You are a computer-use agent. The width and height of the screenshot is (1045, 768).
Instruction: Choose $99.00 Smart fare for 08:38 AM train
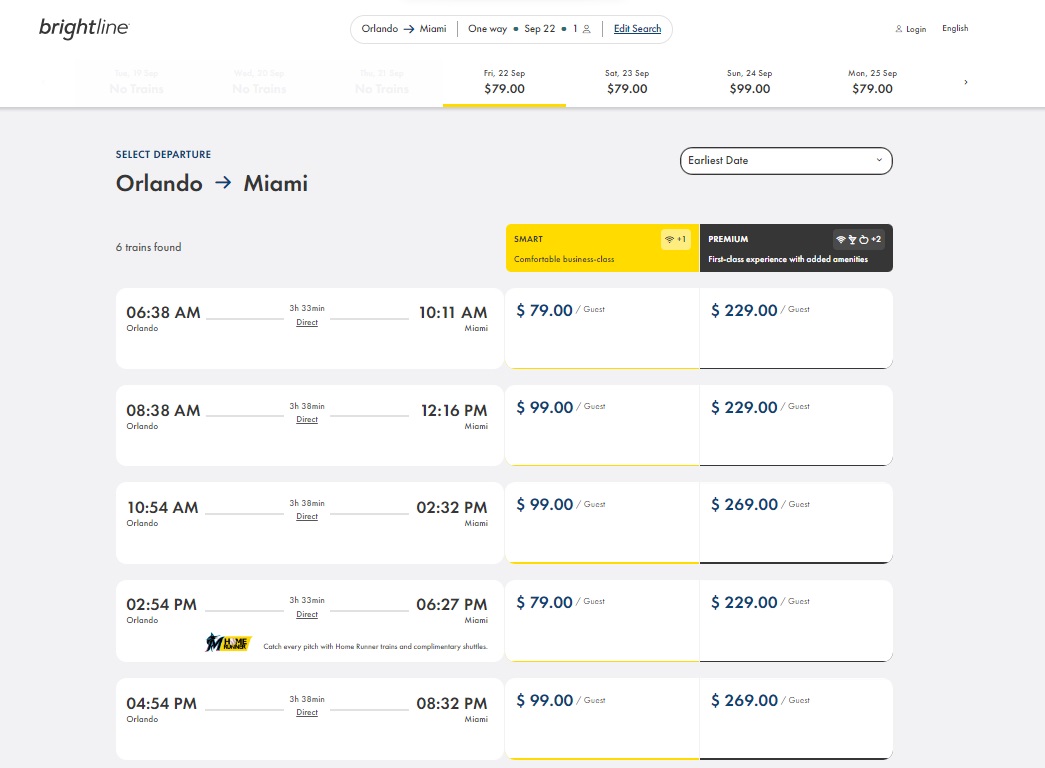(602, 425)
